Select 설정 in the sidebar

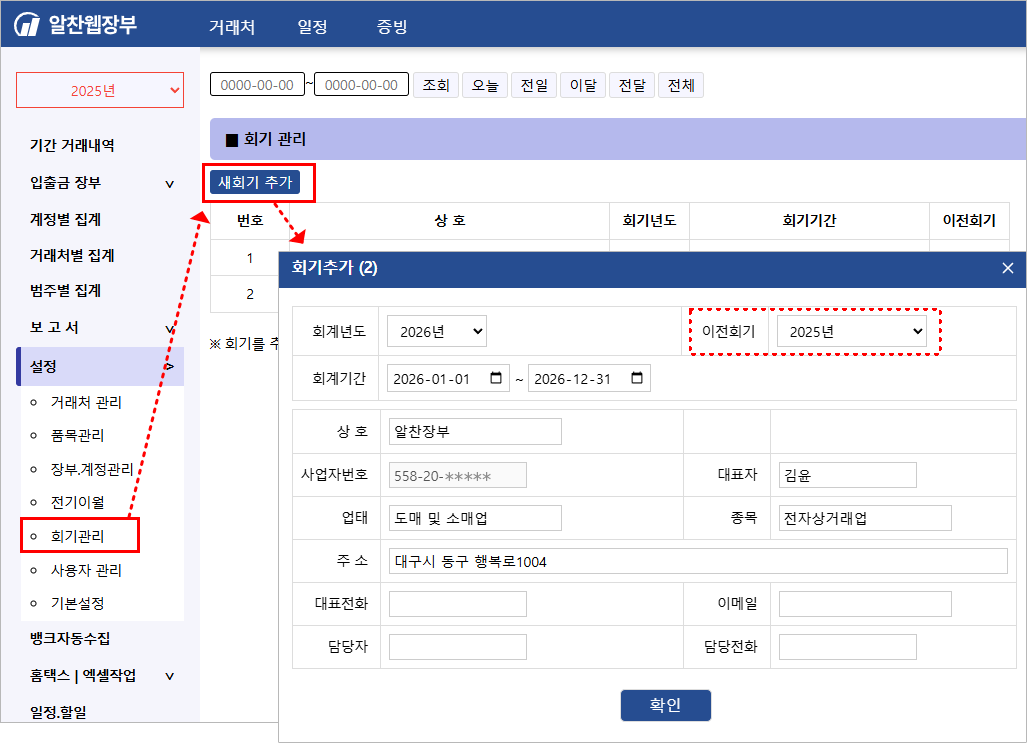[x=100, y=366]
